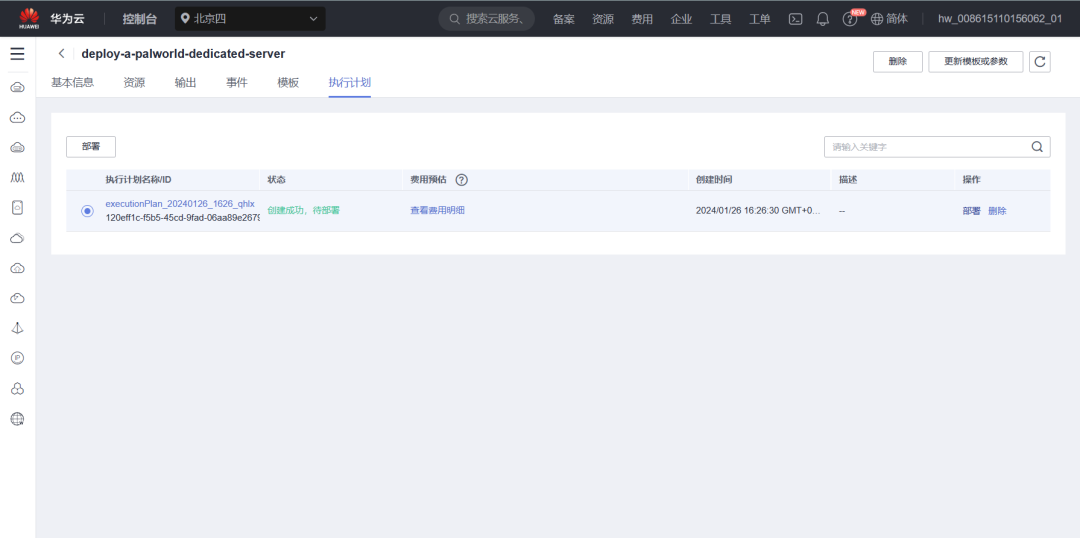
Task: Open the hw_008615110156062_01 account menu
Action: point(999,19)
